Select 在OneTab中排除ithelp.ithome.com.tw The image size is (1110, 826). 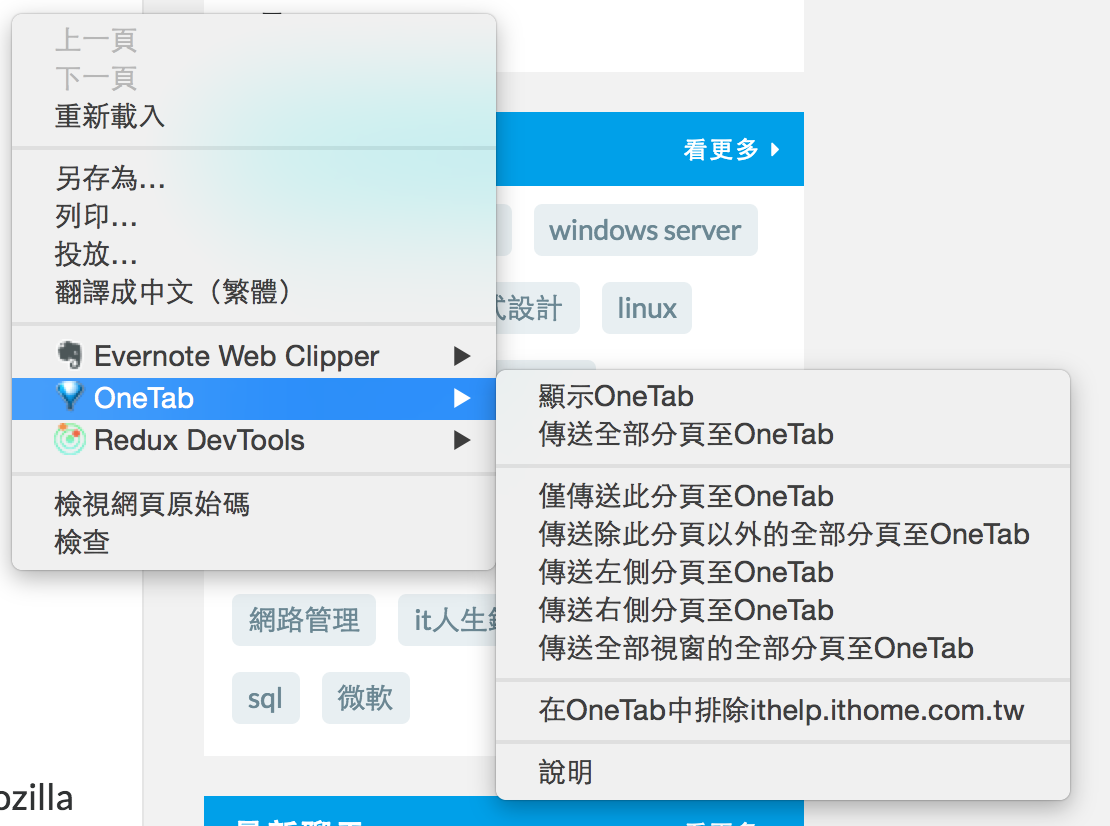(783, 710)
